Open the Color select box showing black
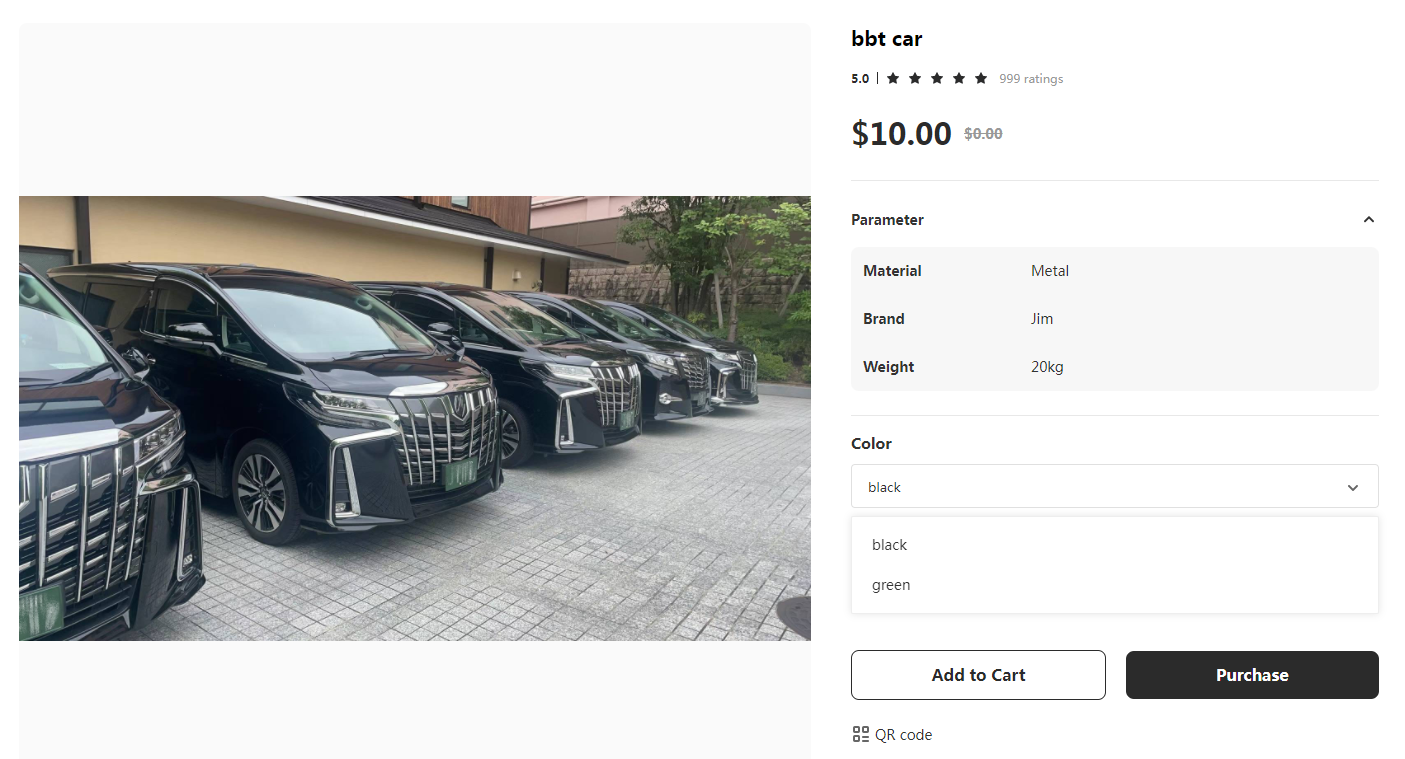The width and height of the screenshot is (1405, 759). pyautogui.click(x=1100, y=487)
